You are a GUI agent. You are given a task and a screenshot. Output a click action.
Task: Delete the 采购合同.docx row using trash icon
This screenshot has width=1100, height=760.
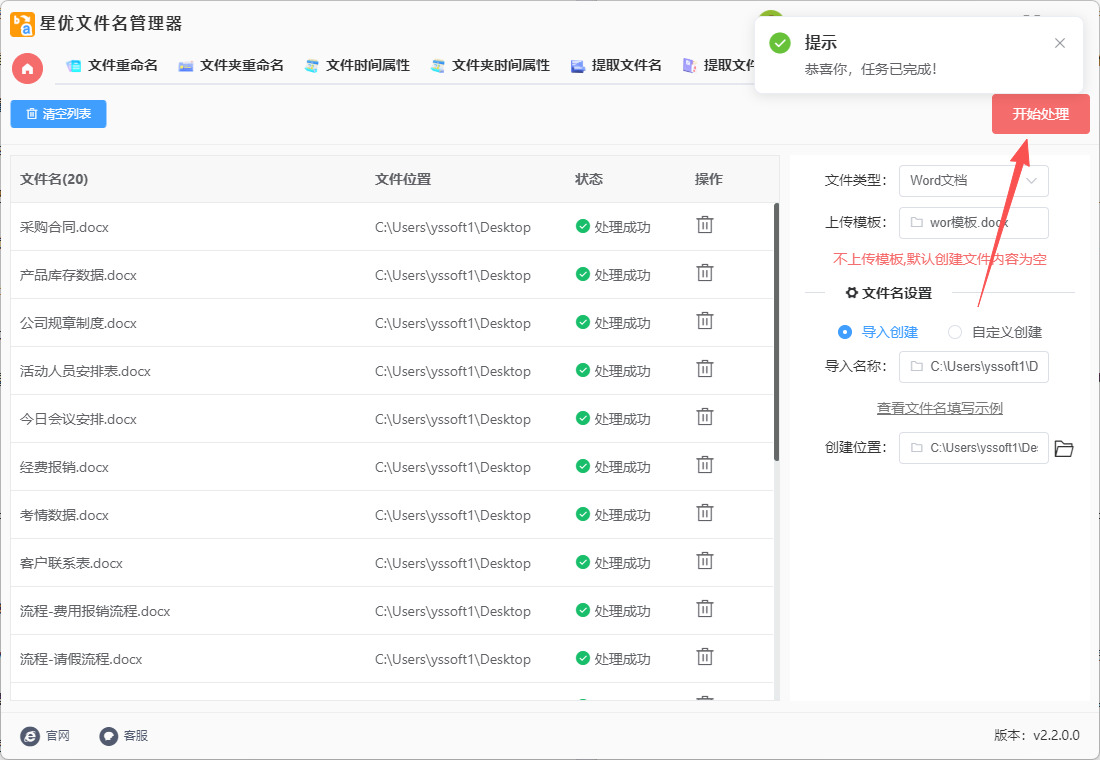pos(705,225)
